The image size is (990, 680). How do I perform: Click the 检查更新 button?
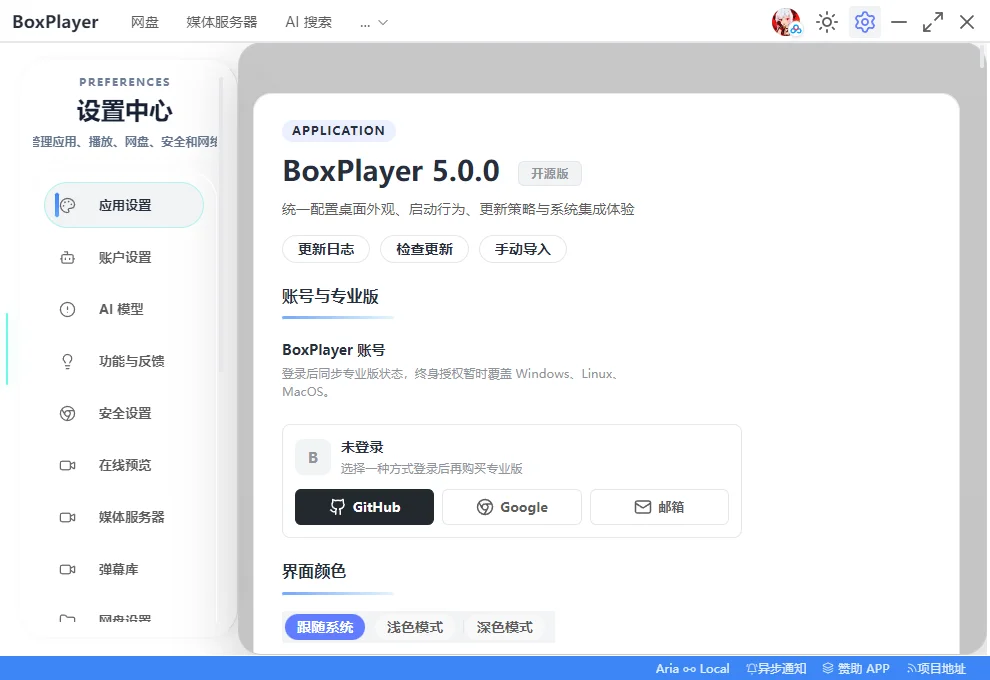(424, 249)
